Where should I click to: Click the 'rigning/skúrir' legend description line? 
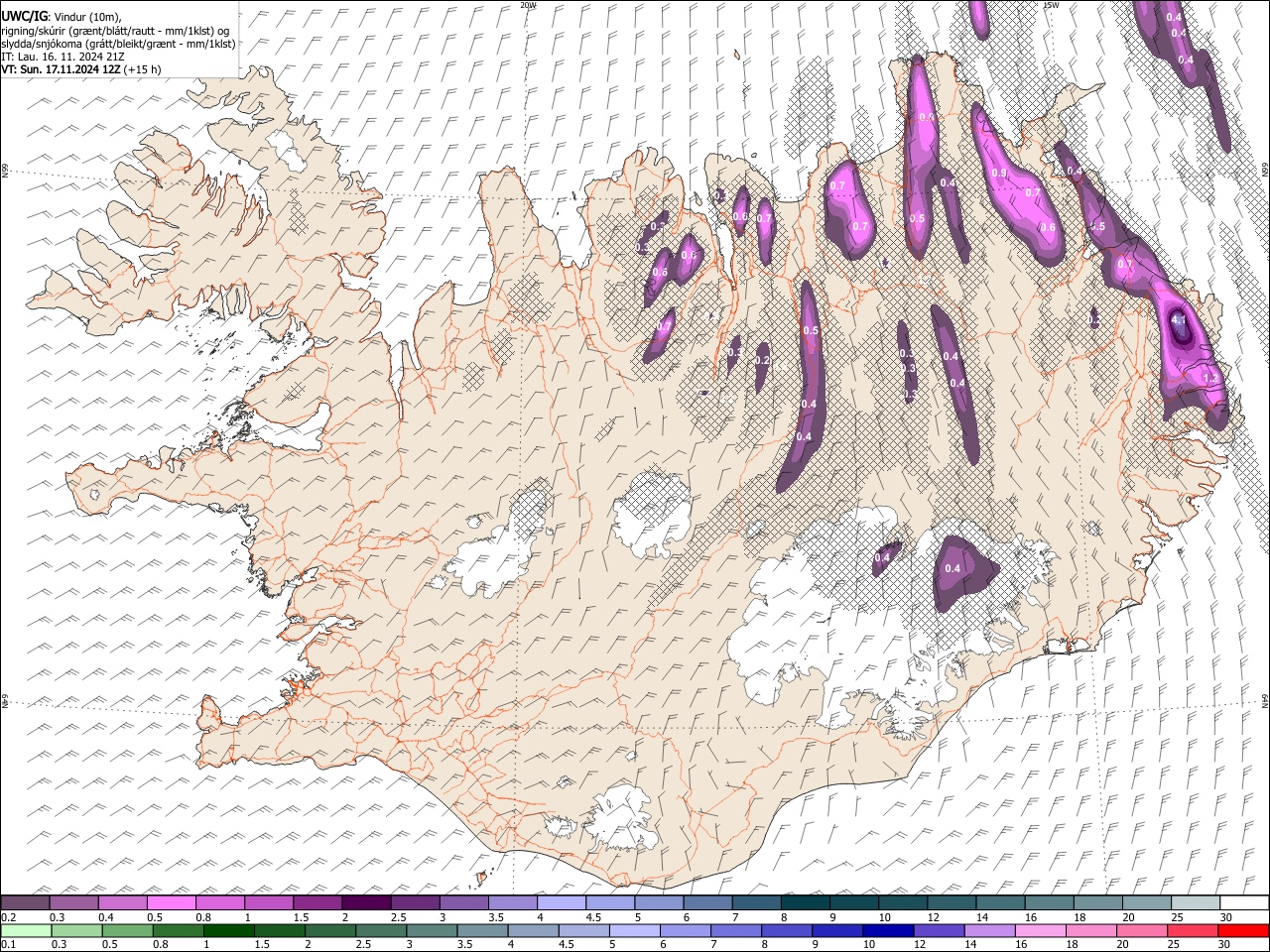click(115, 31)
